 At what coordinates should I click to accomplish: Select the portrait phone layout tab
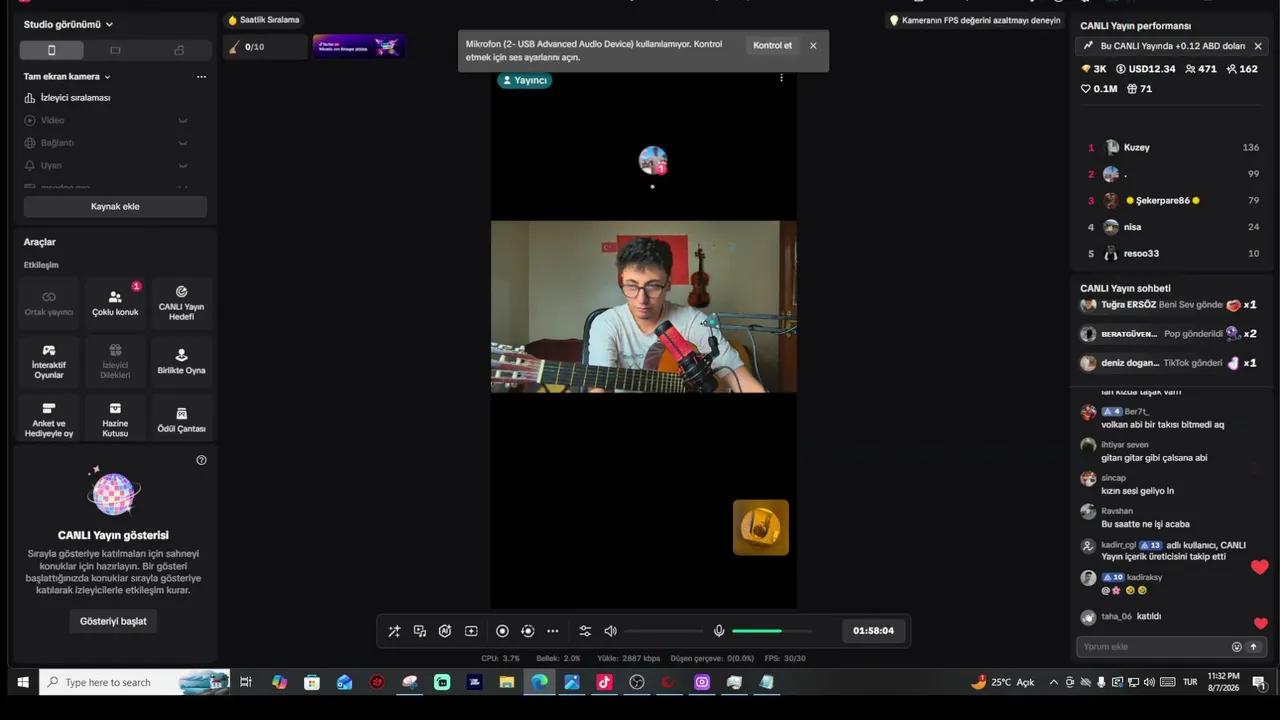[52, 50]
